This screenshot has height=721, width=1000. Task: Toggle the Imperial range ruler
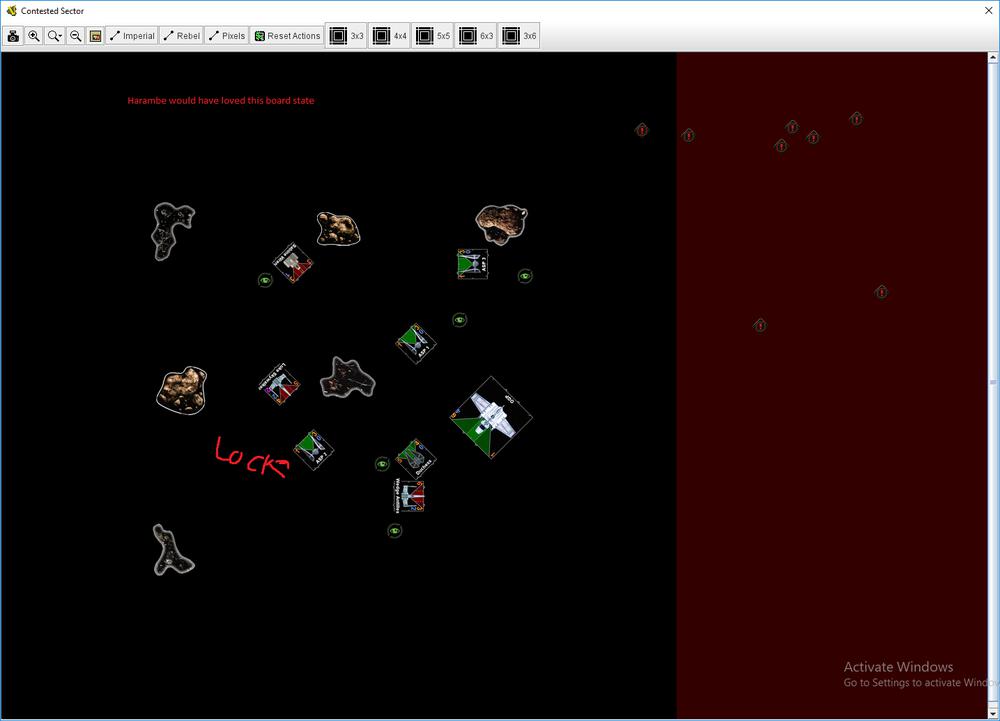(132, 36)
